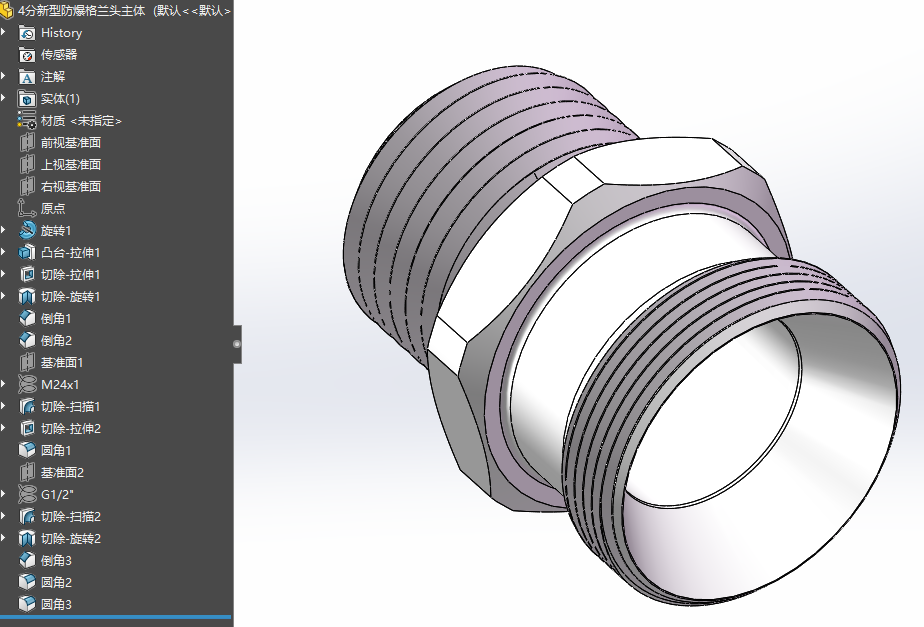Image resolution: width=924 pixels, height=627 pixels.
Task: Select the 切除-拉伸2 cut extrude icon
Action: pyautogui.click(x=27, y=428)
